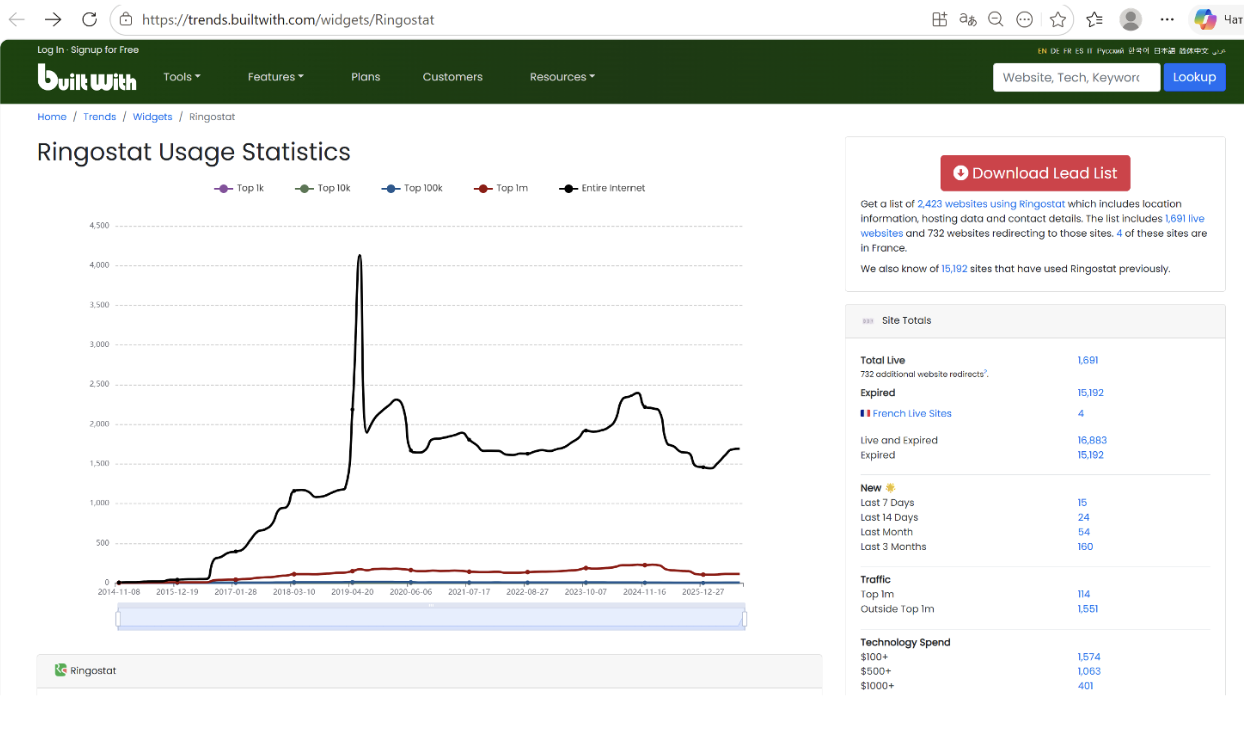Open browser settings and more menu
This screenshot has height=746, width=1246.
click(x=1167, y=19)
